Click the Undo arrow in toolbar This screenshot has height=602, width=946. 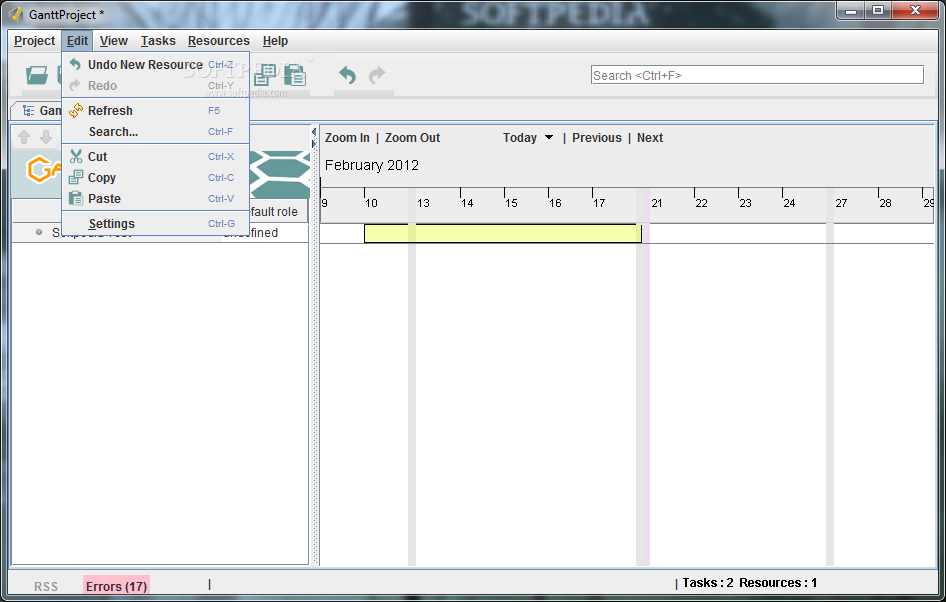347,75
